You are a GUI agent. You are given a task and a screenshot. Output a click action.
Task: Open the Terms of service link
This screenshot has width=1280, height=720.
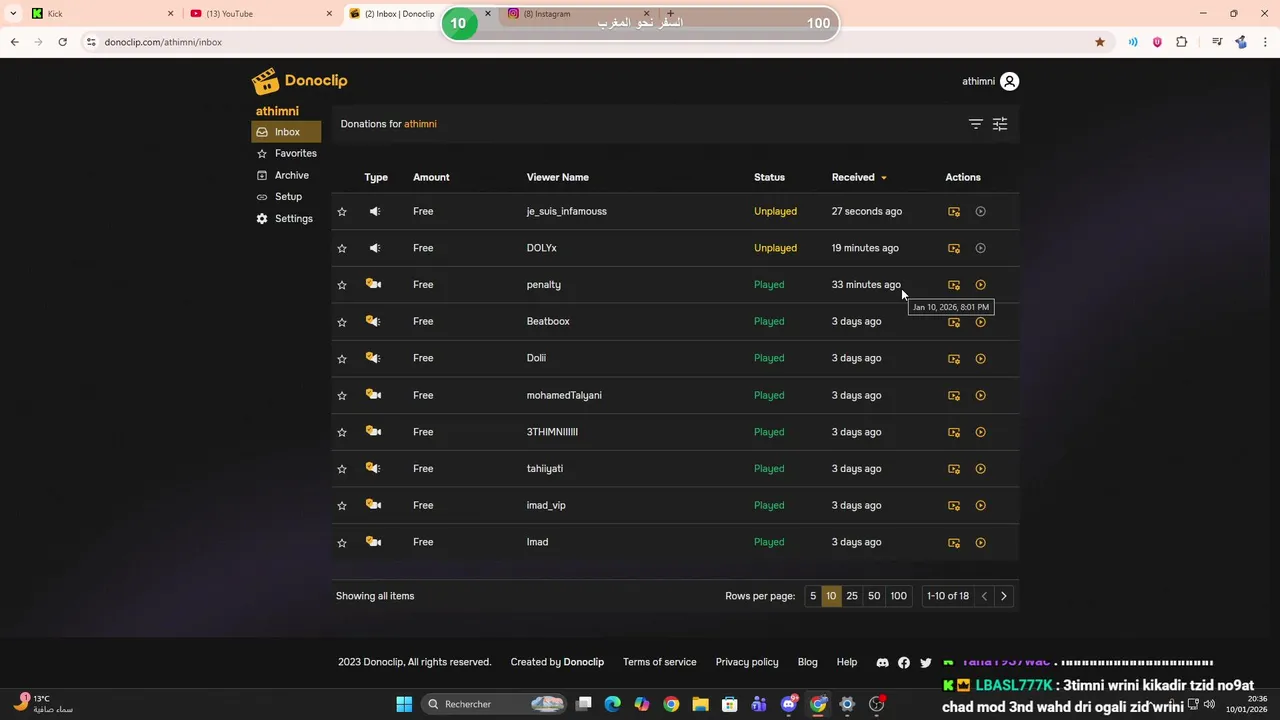(659, 662)
